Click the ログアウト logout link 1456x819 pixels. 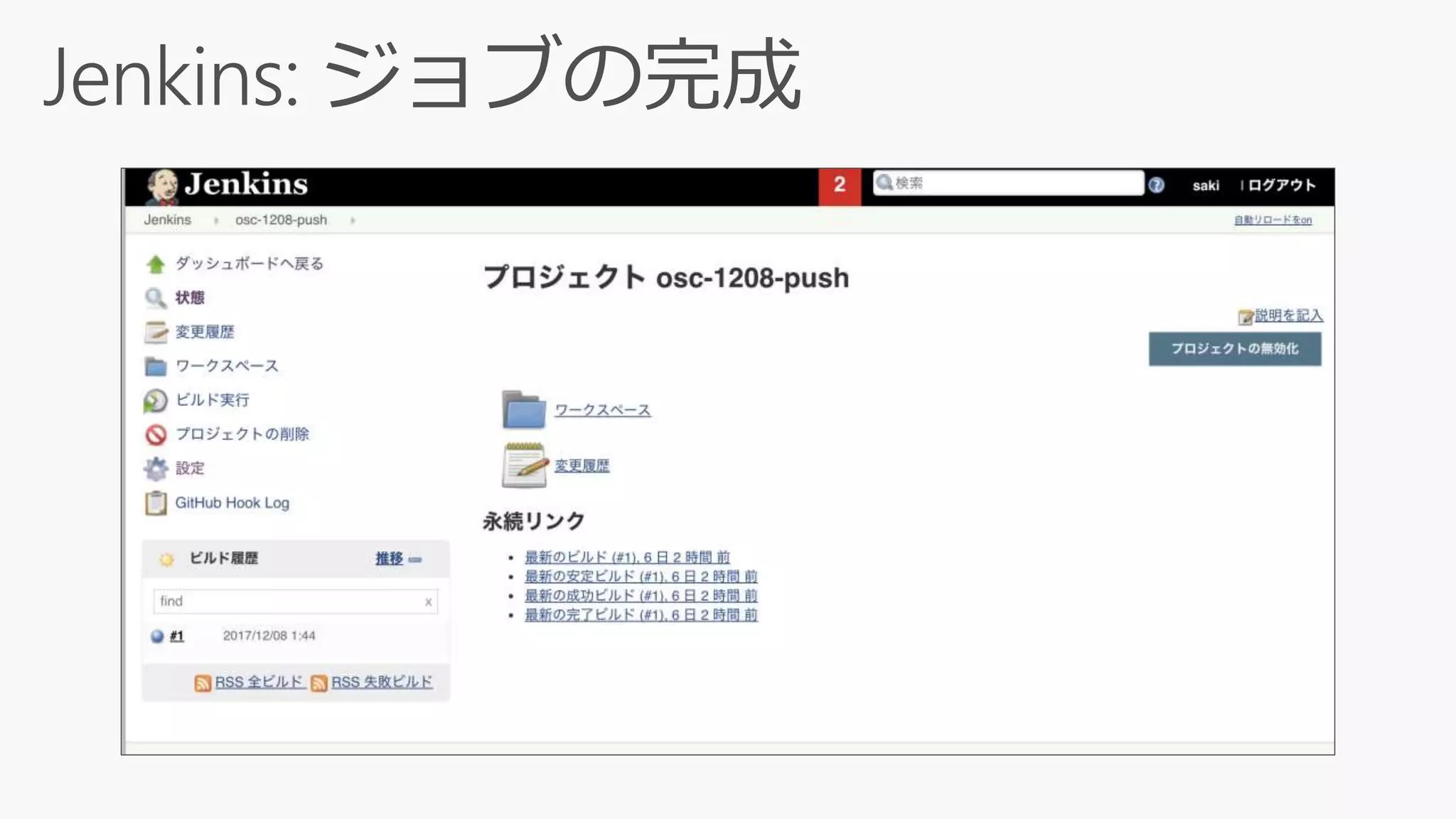[x=1282, y=185]
